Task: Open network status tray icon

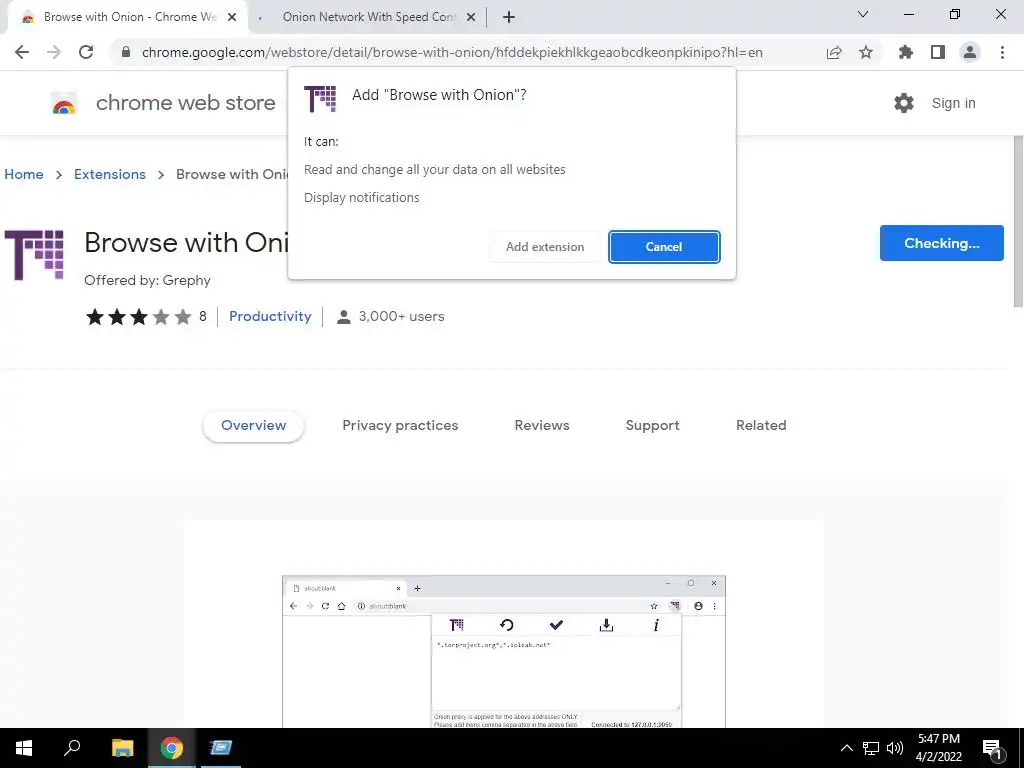Action: click(870, 748)
